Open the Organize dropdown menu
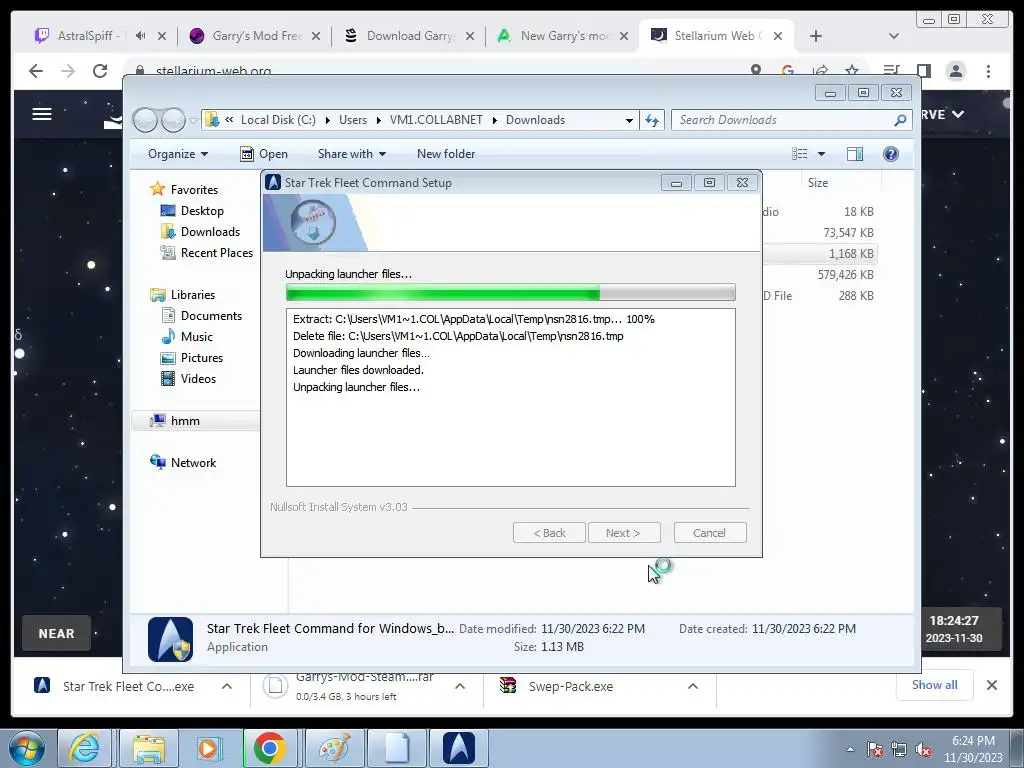The width and height of the screenshot is (1024, 768). tap(178, 153)
